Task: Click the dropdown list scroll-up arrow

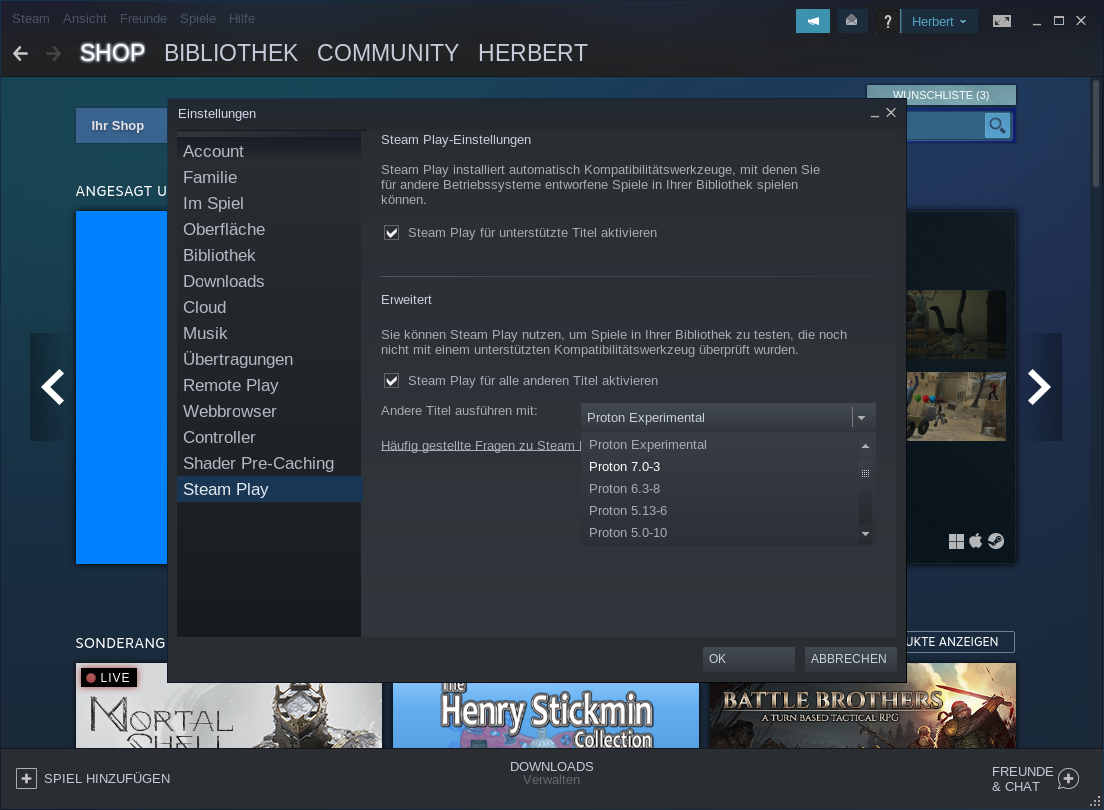Action: click(x=865, y=446)
